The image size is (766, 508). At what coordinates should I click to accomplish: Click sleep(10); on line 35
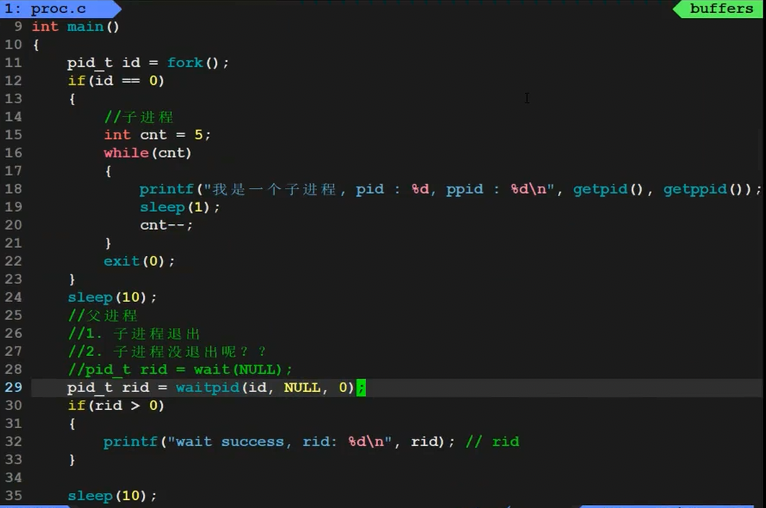(112, 496)
